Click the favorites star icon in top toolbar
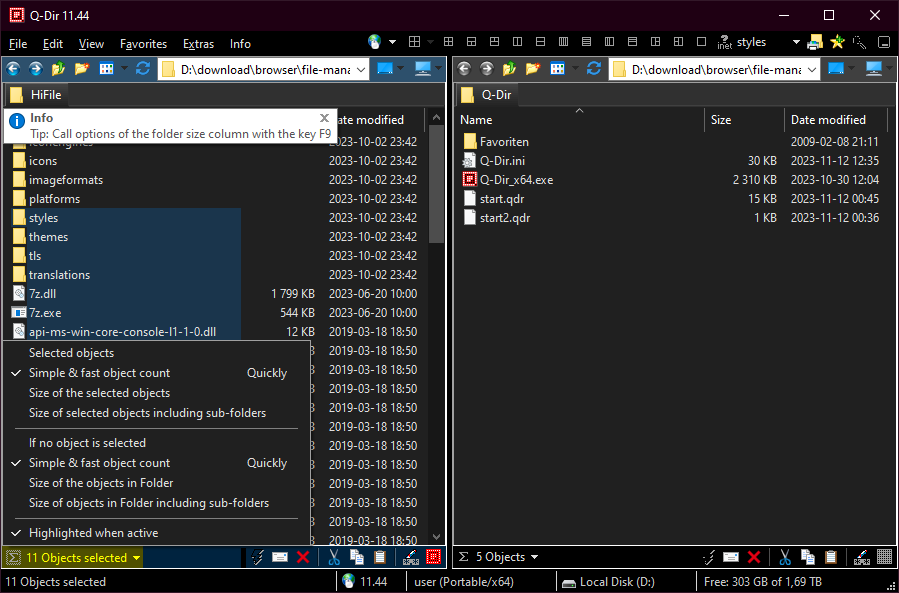The image size is (899, 593). pos(837,42)
